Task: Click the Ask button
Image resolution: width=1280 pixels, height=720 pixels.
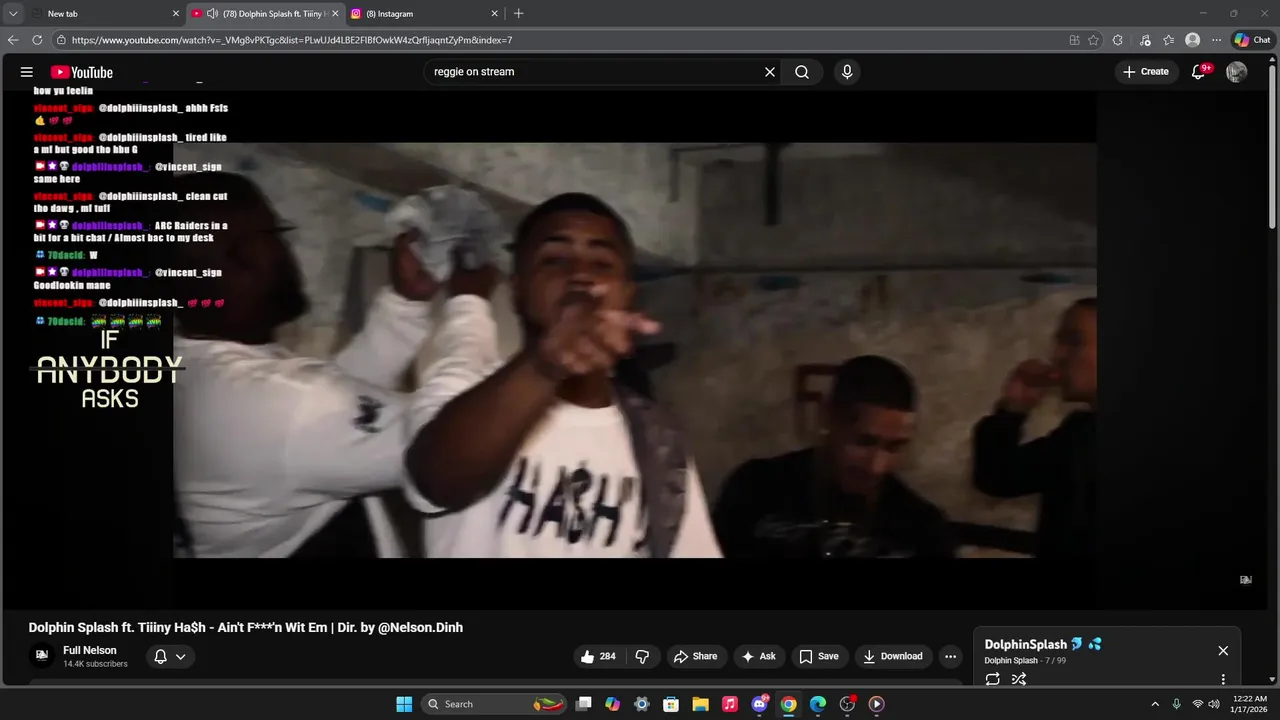Action: [x=758, y=656]
